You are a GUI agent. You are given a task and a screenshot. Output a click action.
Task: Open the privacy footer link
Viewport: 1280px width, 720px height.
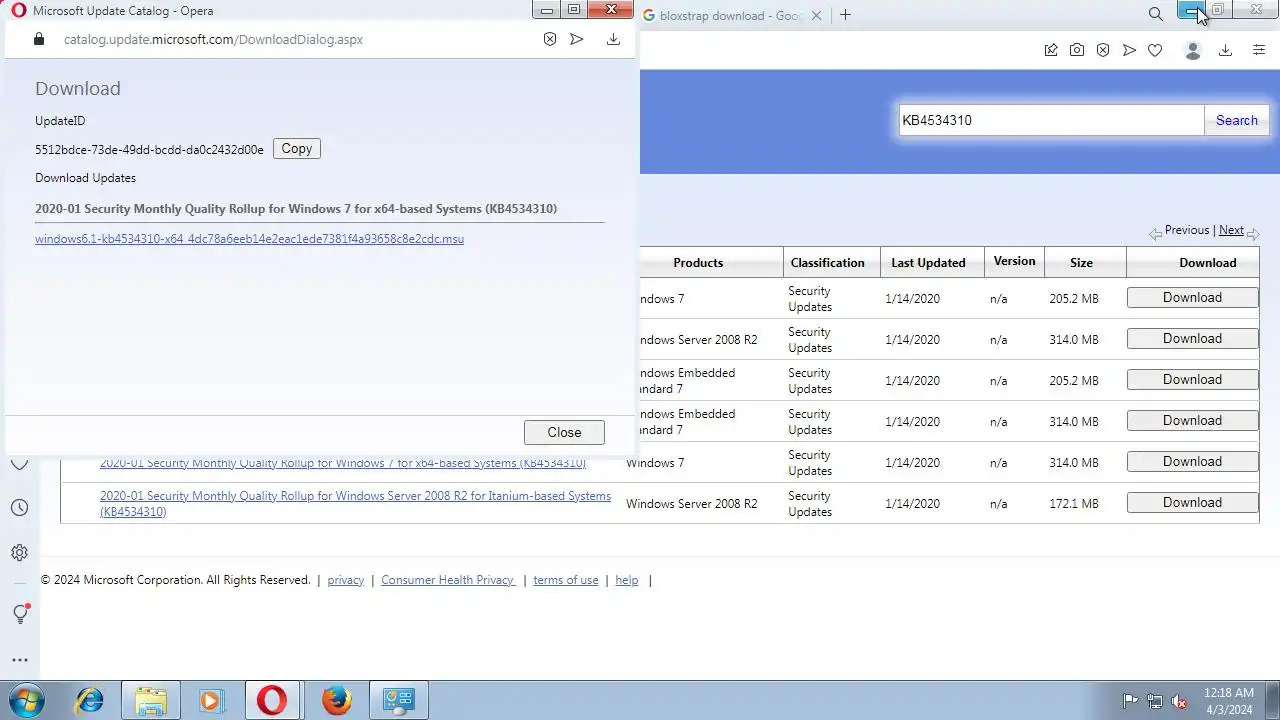345,580
